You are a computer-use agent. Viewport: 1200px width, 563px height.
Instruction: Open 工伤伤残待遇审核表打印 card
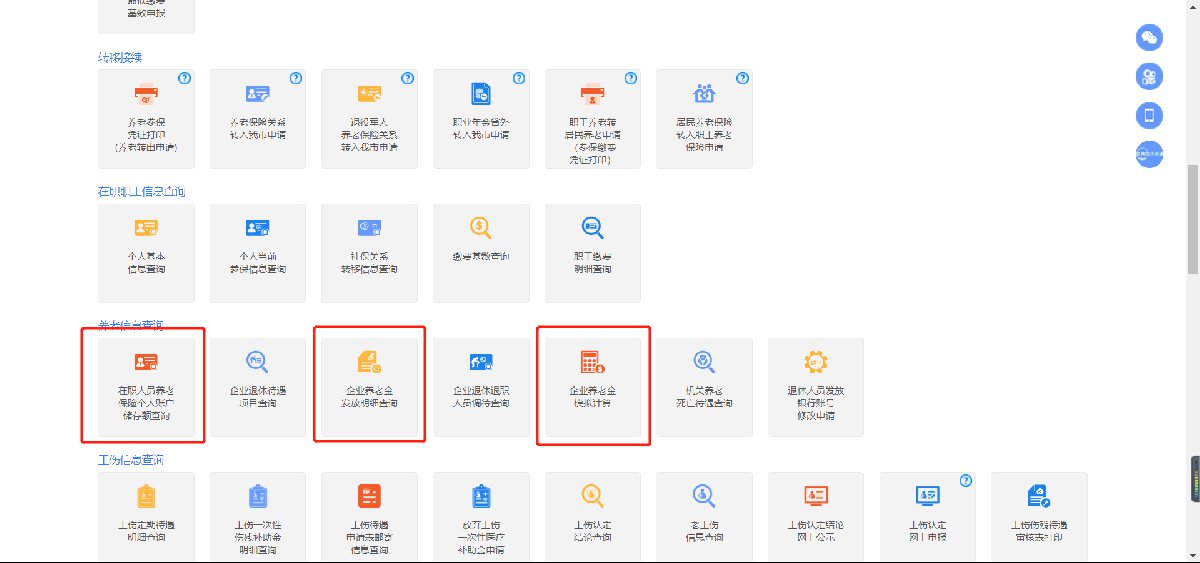1039,515
